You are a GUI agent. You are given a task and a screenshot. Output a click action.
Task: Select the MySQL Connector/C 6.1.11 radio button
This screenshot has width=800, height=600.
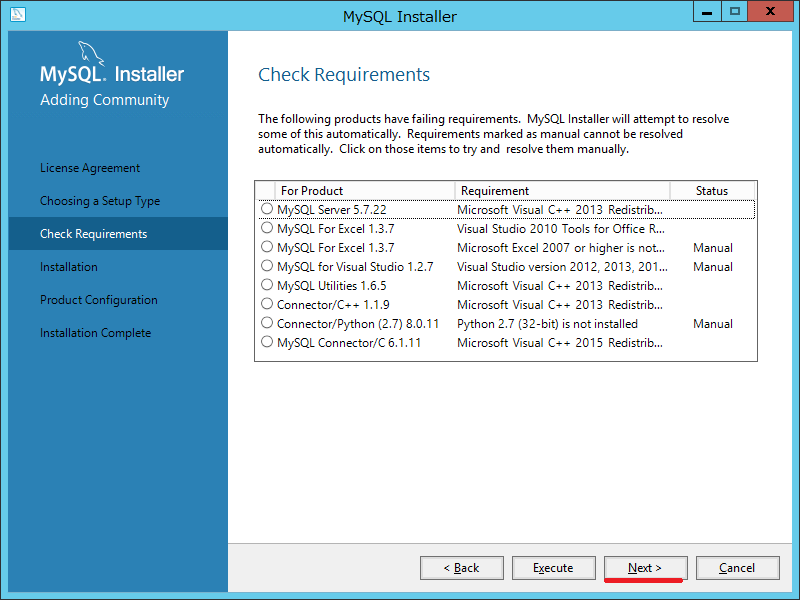267,342
